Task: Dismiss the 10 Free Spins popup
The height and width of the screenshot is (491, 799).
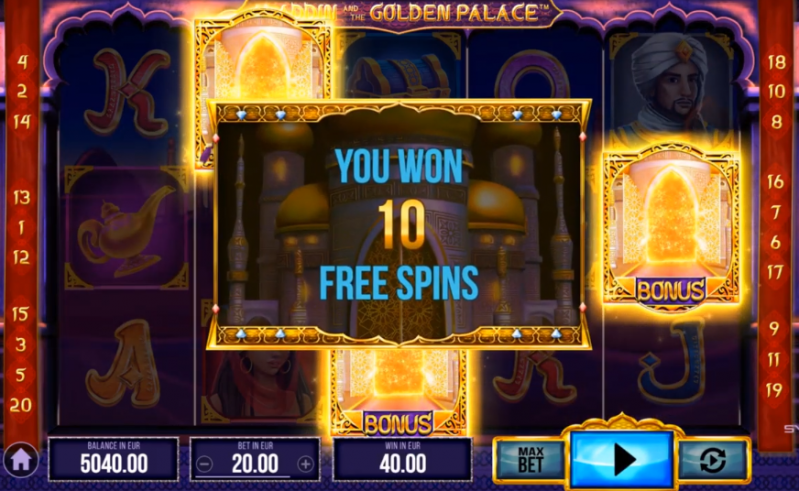Action: coord(399,224)
